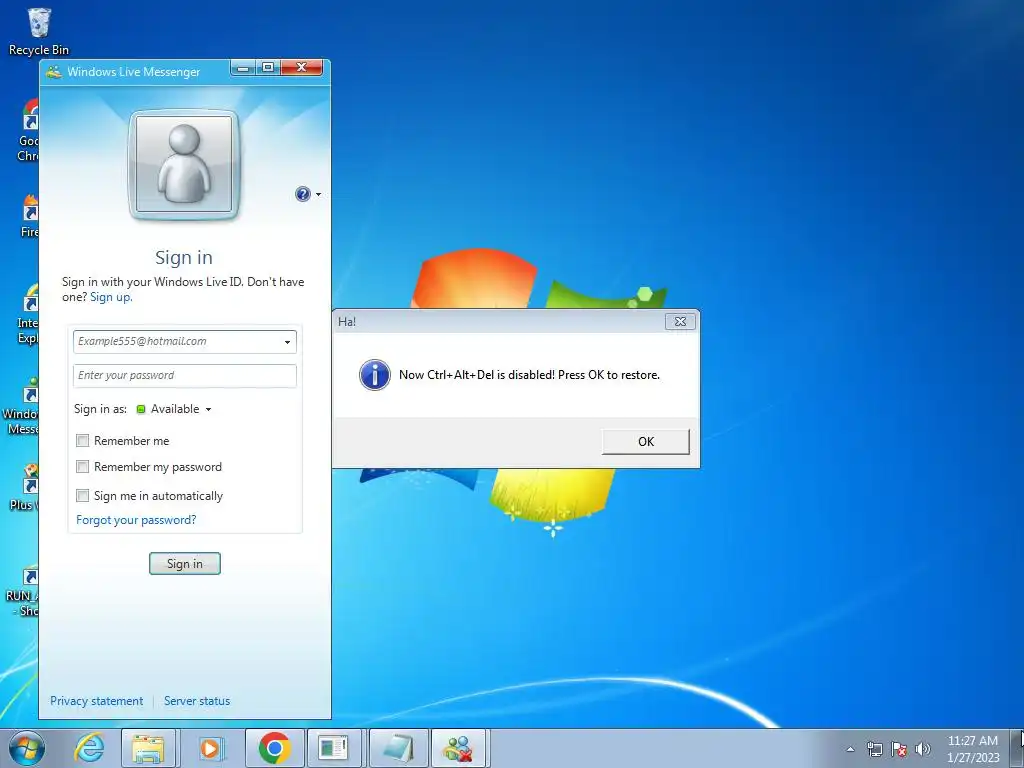
Task: Show hidden system tray icons
Action: [850, 749]
